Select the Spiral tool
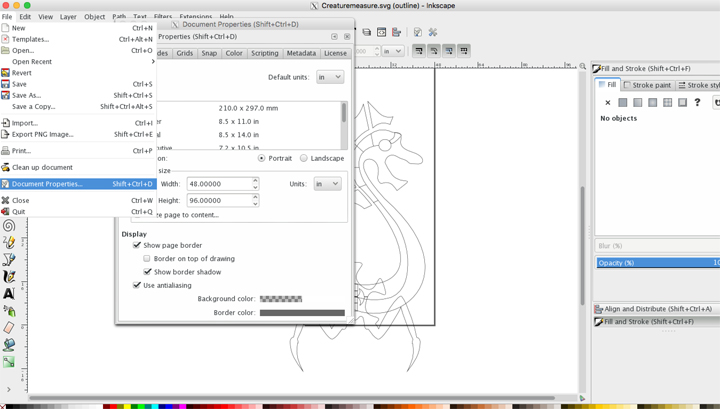Screen dimensions: 720x409 [9, 225]
